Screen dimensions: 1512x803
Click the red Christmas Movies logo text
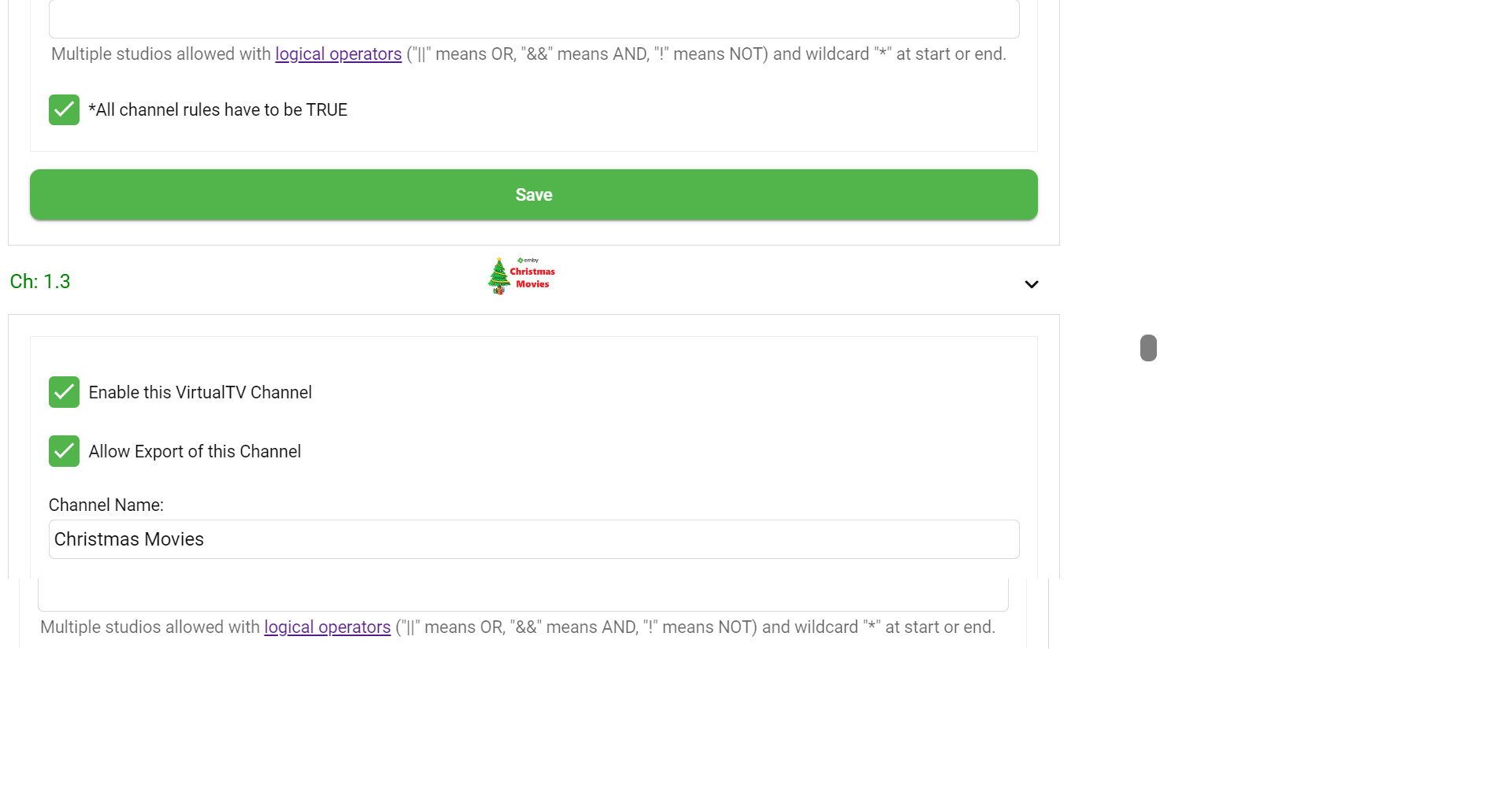coord(532,278)
